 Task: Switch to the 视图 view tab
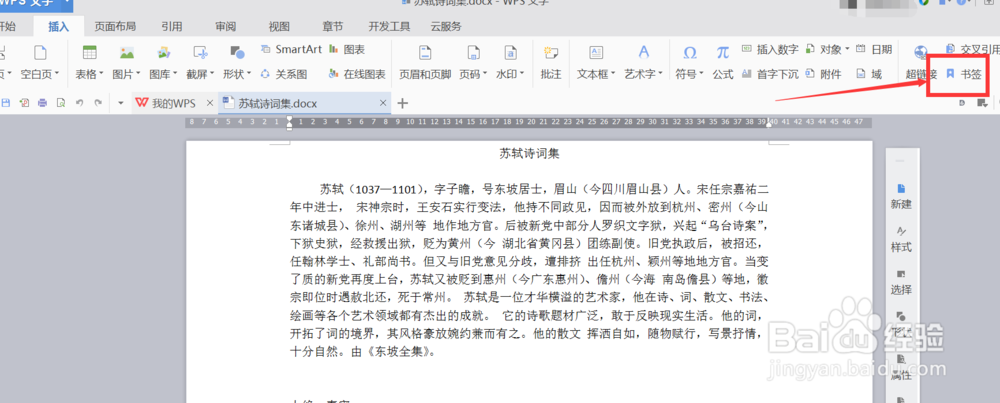point(279,27)
